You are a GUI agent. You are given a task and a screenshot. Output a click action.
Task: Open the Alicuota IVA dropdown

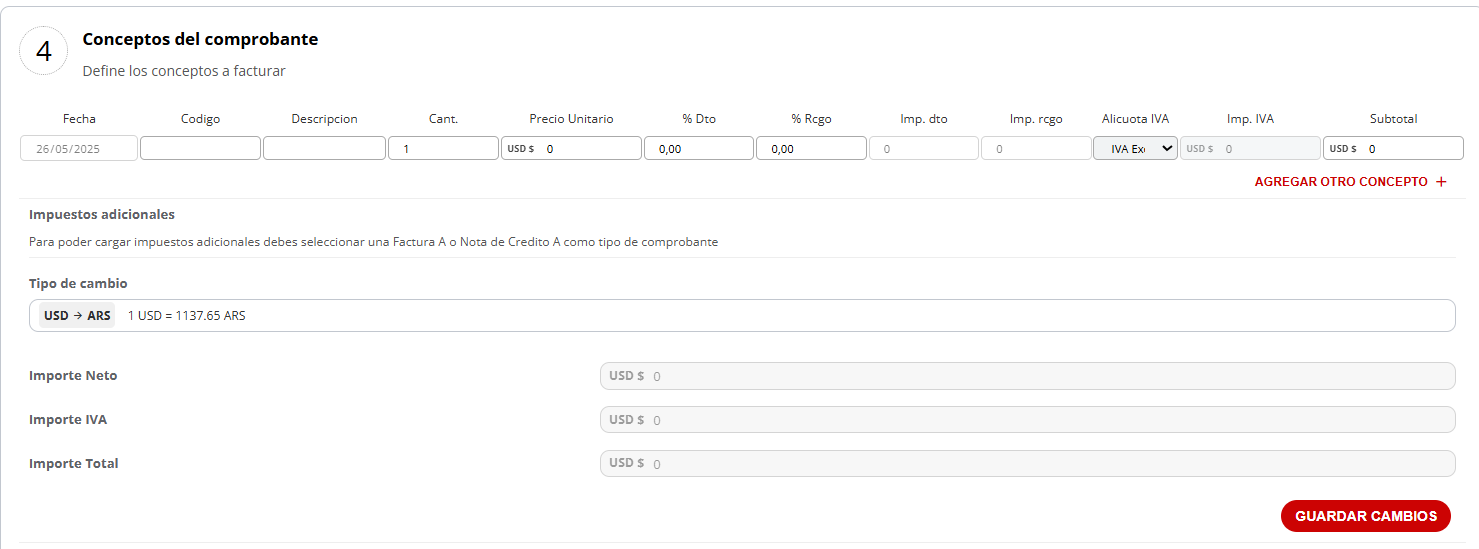1135,148
